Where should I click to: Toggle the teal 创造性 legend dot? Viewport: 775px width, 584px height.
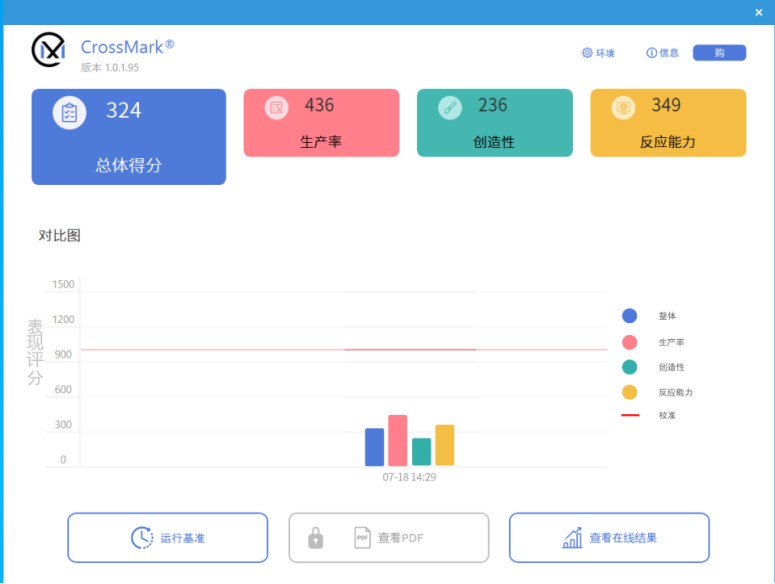pos(629,367)
